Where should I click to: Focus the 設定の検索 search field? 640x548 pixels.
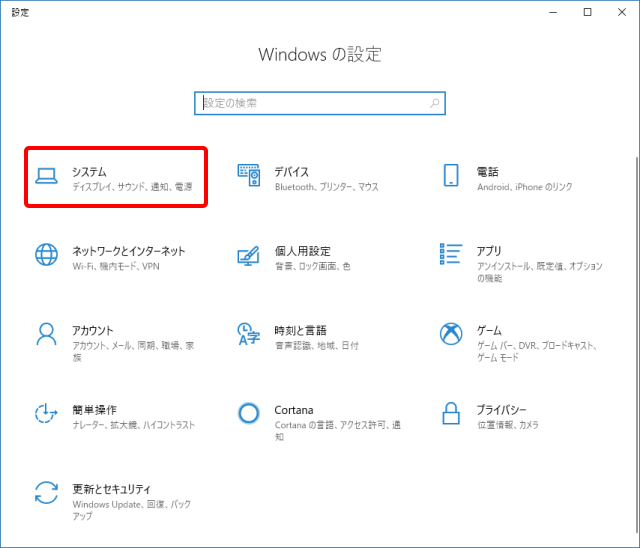(x=320, y=103)
